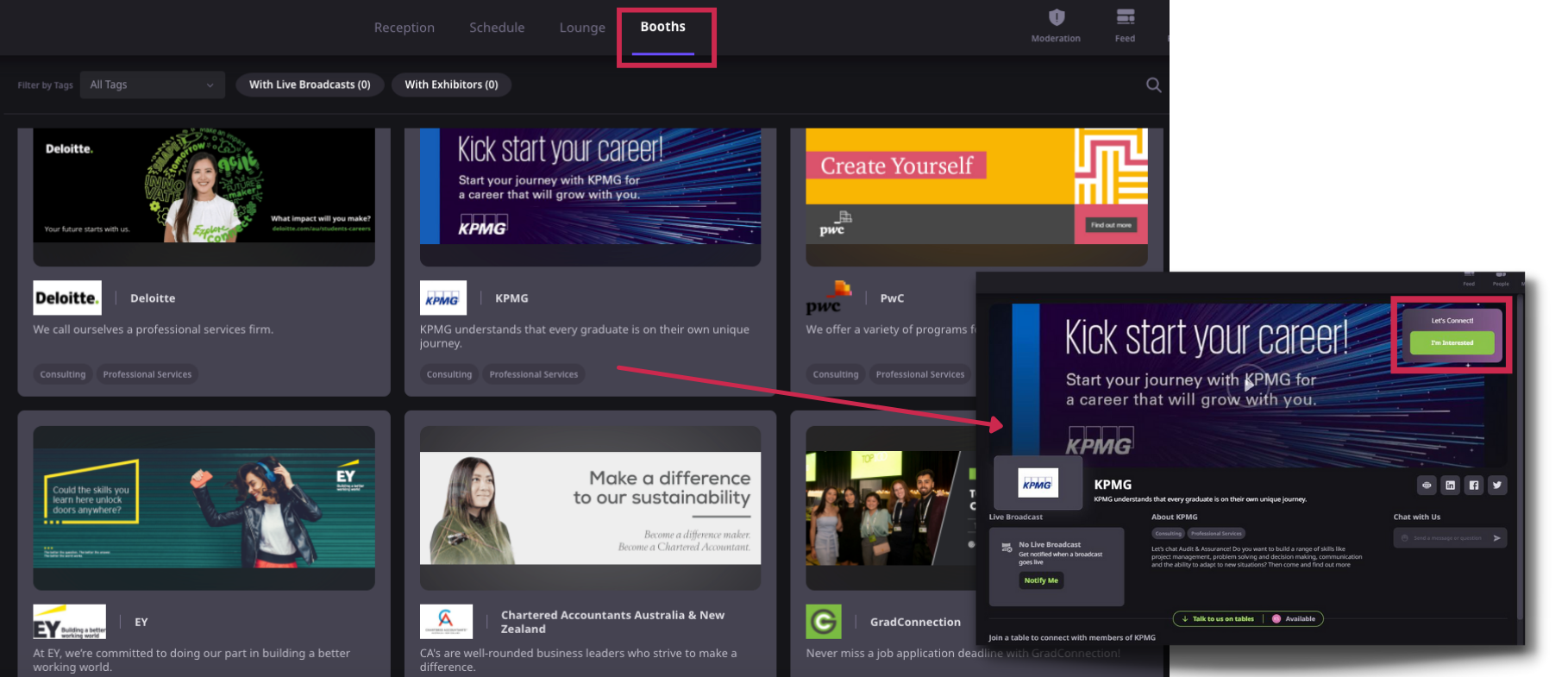Click Professional Services tag on KPMG card
The image size is (1568, 677).
[x=534, y=374]
